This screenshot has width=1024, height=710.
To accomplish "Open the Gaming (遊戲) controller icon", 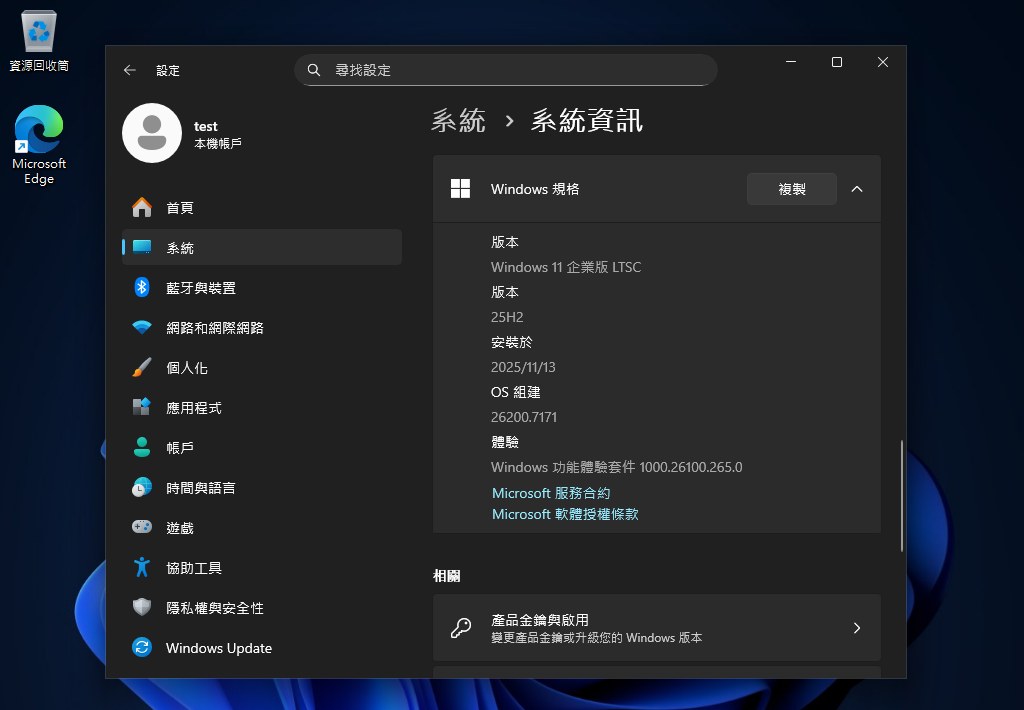I will [x=142, y=528].
